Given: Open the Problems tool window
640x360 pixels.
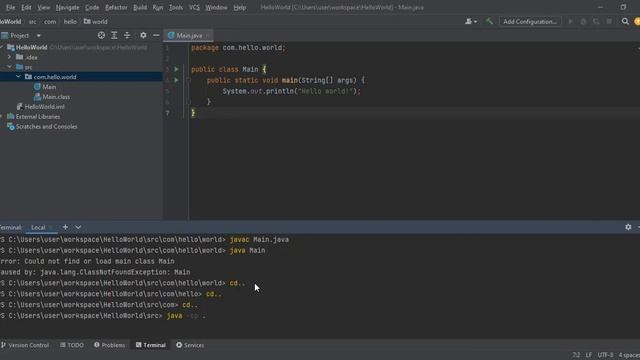Looking at the screenshot, I should click(x=109, y=345).
